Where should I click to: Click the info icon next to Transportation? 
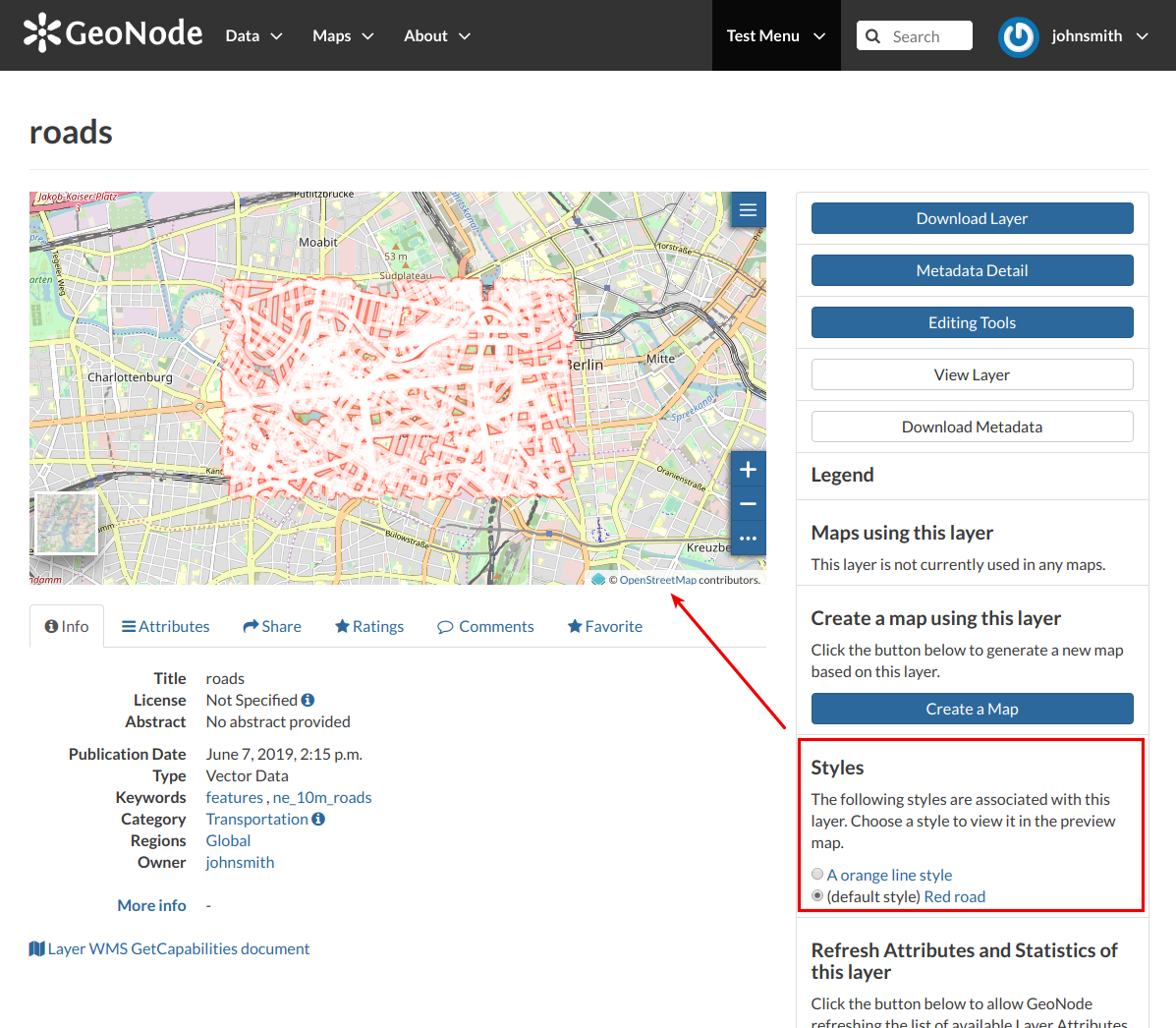(318, 820)
